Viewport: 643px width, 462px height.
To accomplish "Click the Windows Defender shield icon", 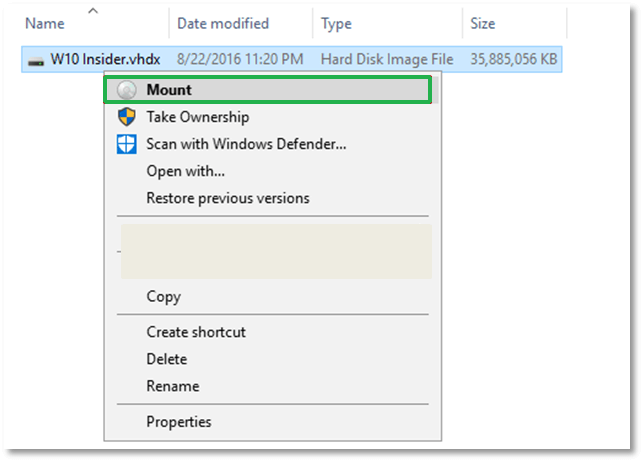I will pos(127,144).
